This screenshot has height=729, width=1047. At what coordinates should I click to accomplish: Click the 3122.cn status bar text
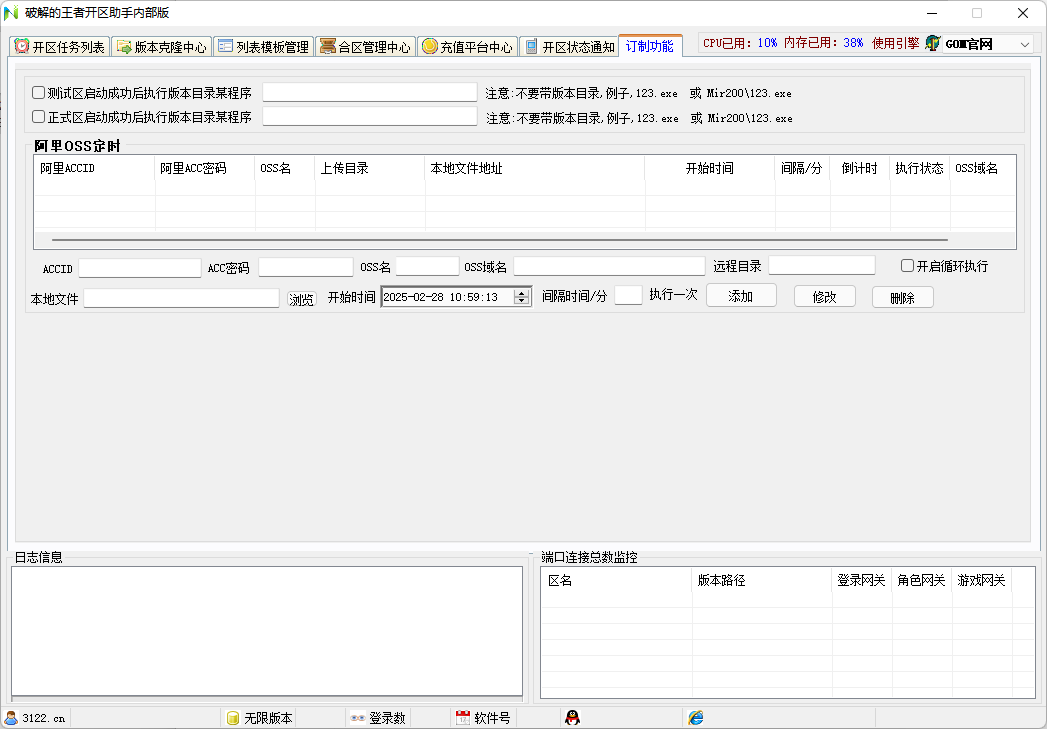coord(43,718)
